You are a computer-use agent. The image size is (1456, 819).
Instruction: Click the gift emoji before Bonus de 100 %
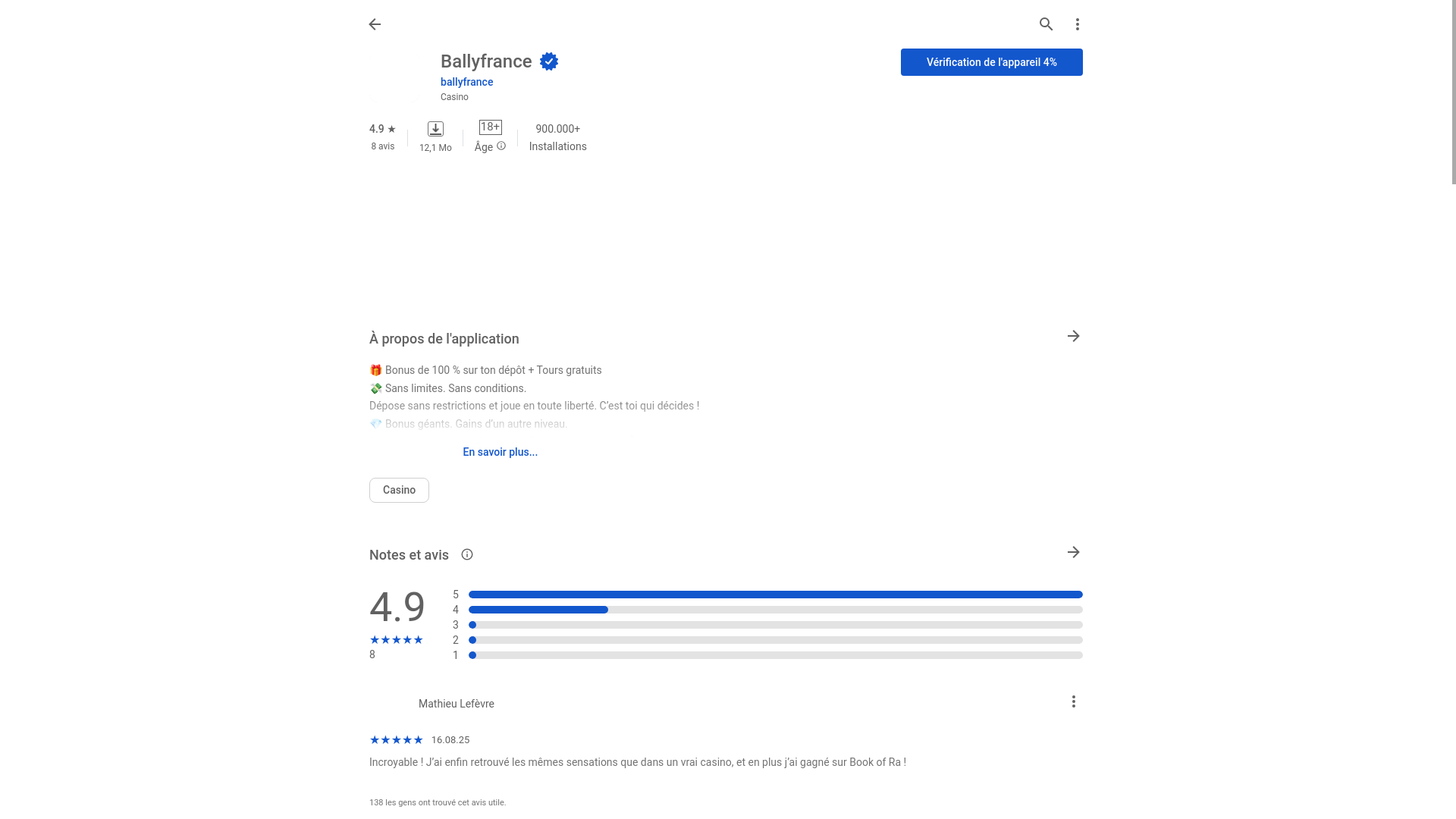pyautogui.click(x=375, y=370)
